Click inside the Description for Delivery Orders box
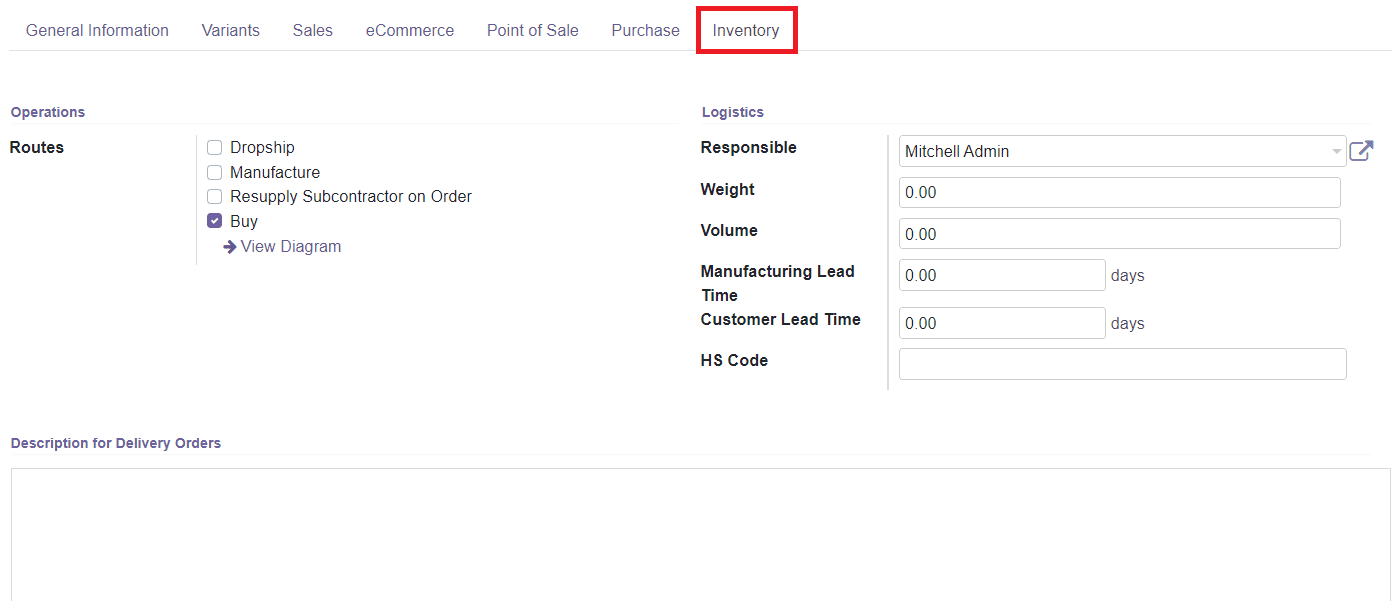Image resolution: width=1396 pixels, height=601 pixels. click(698, 530)
